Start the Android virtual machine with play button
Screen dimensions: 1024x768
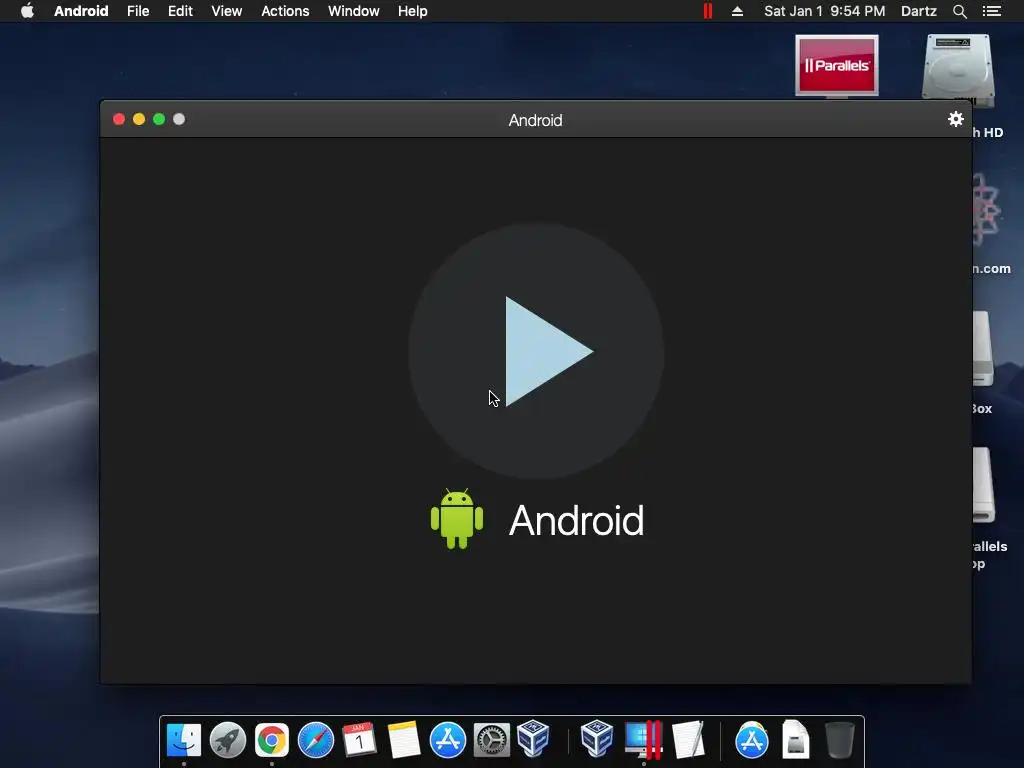coord(536,351)
